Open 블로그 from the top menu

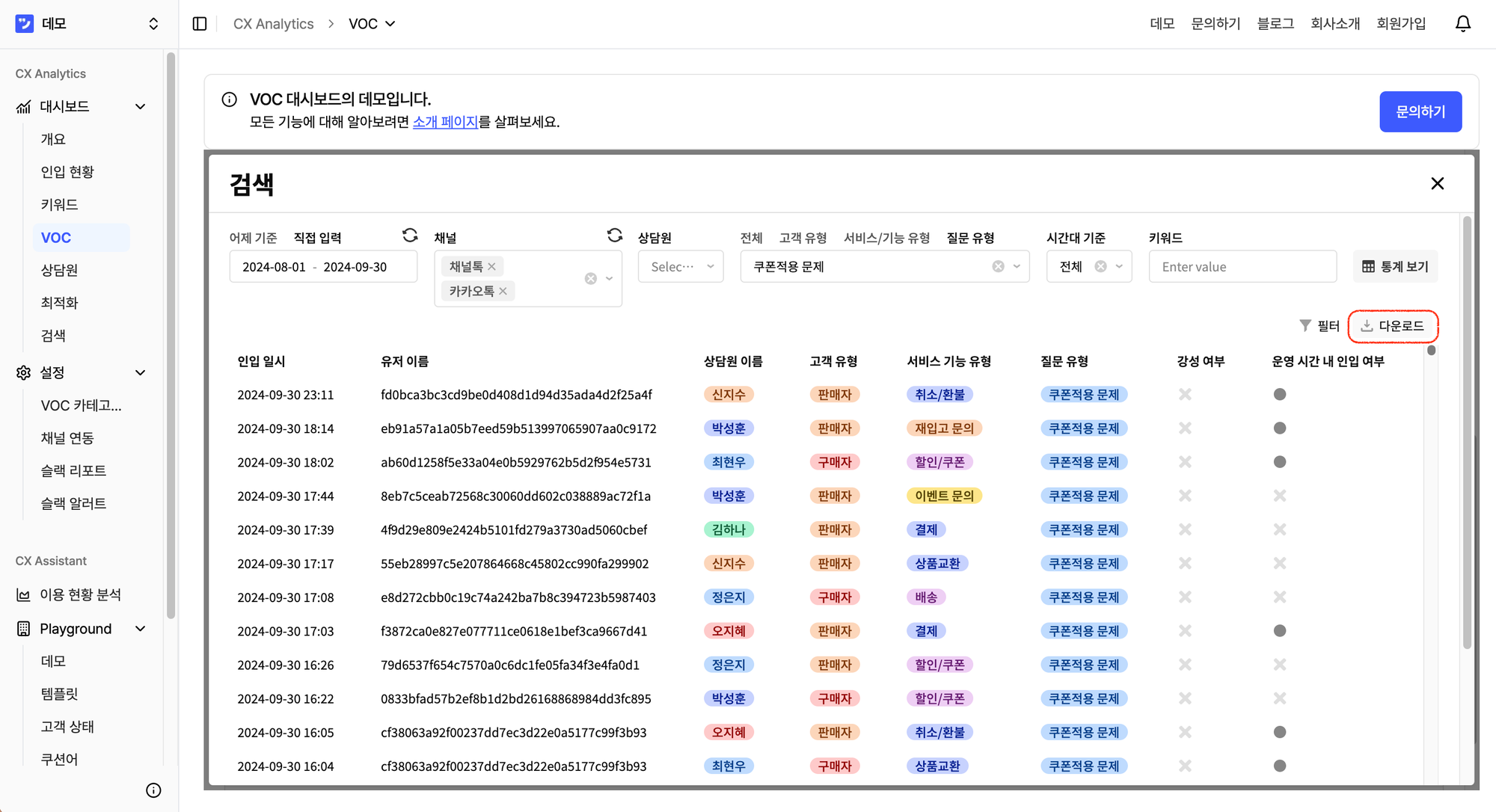(1275, 23)
